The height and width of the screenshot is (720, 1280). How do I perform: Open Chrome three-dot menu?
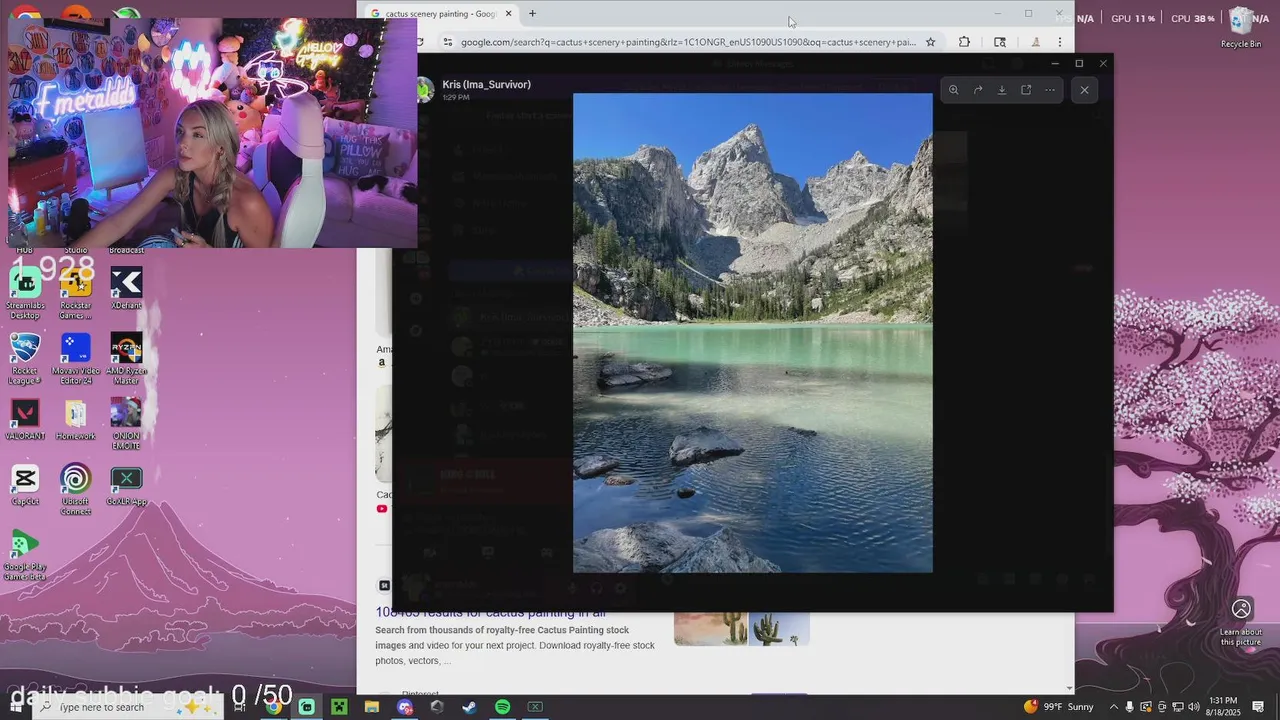click(1060, 42)
